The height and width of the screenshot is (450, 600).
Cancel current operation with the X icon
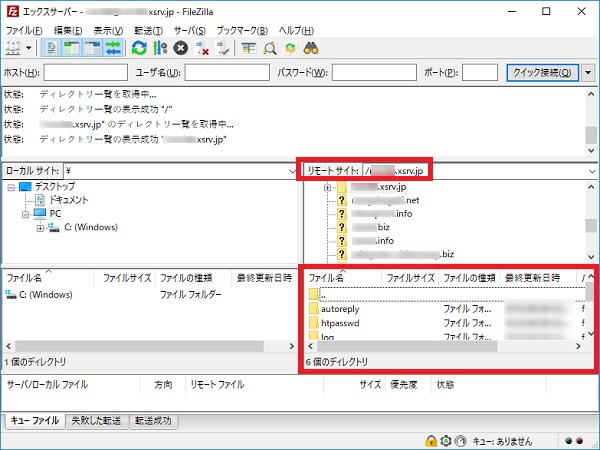(x=181, y=48)
